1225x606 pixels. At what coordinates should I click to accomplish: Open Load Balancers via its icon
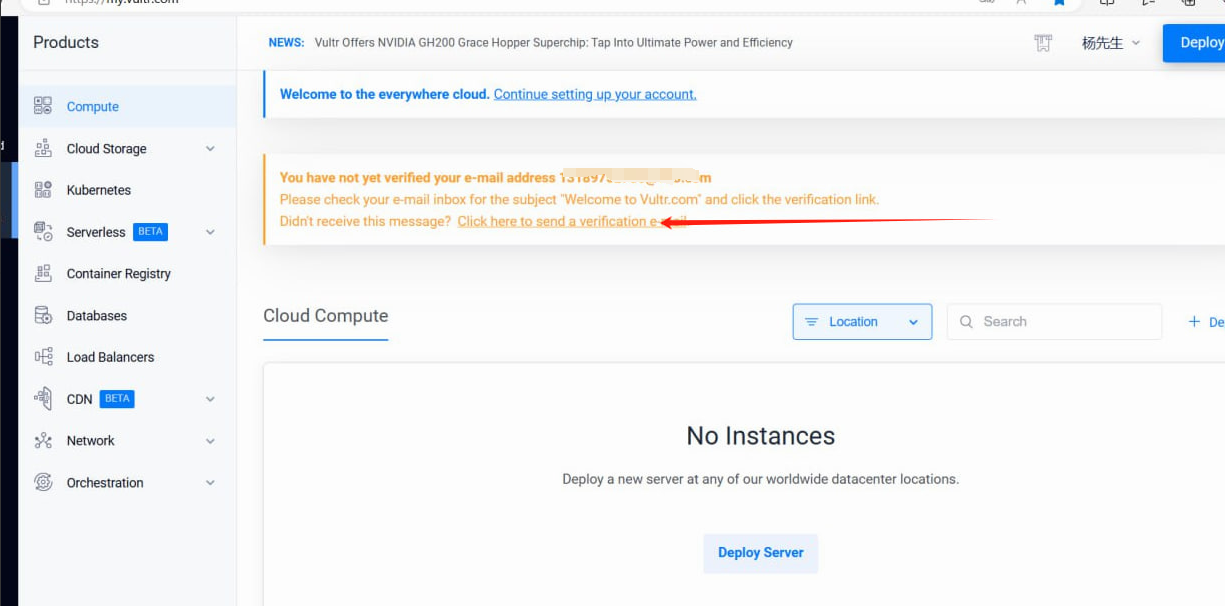tap(43, 357)
